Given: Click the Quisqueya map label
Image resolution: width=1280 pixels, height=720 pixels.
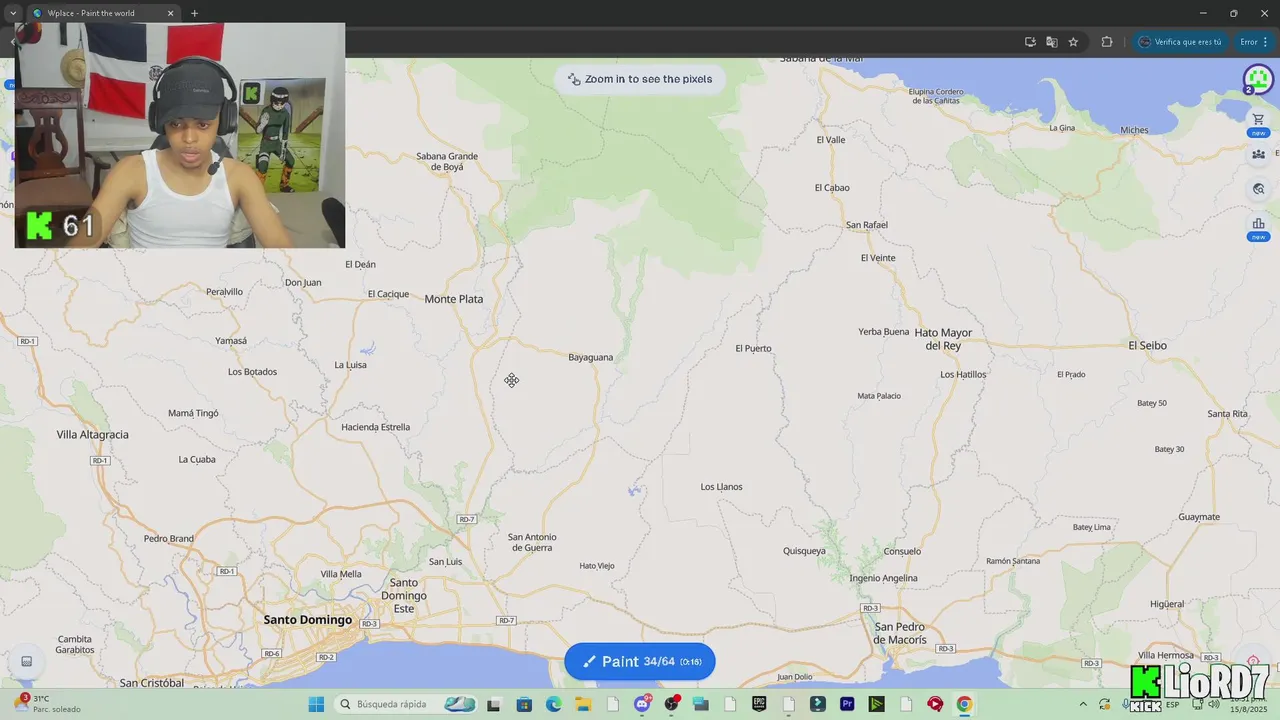Looking at the screenshot, I should [805, 551].
